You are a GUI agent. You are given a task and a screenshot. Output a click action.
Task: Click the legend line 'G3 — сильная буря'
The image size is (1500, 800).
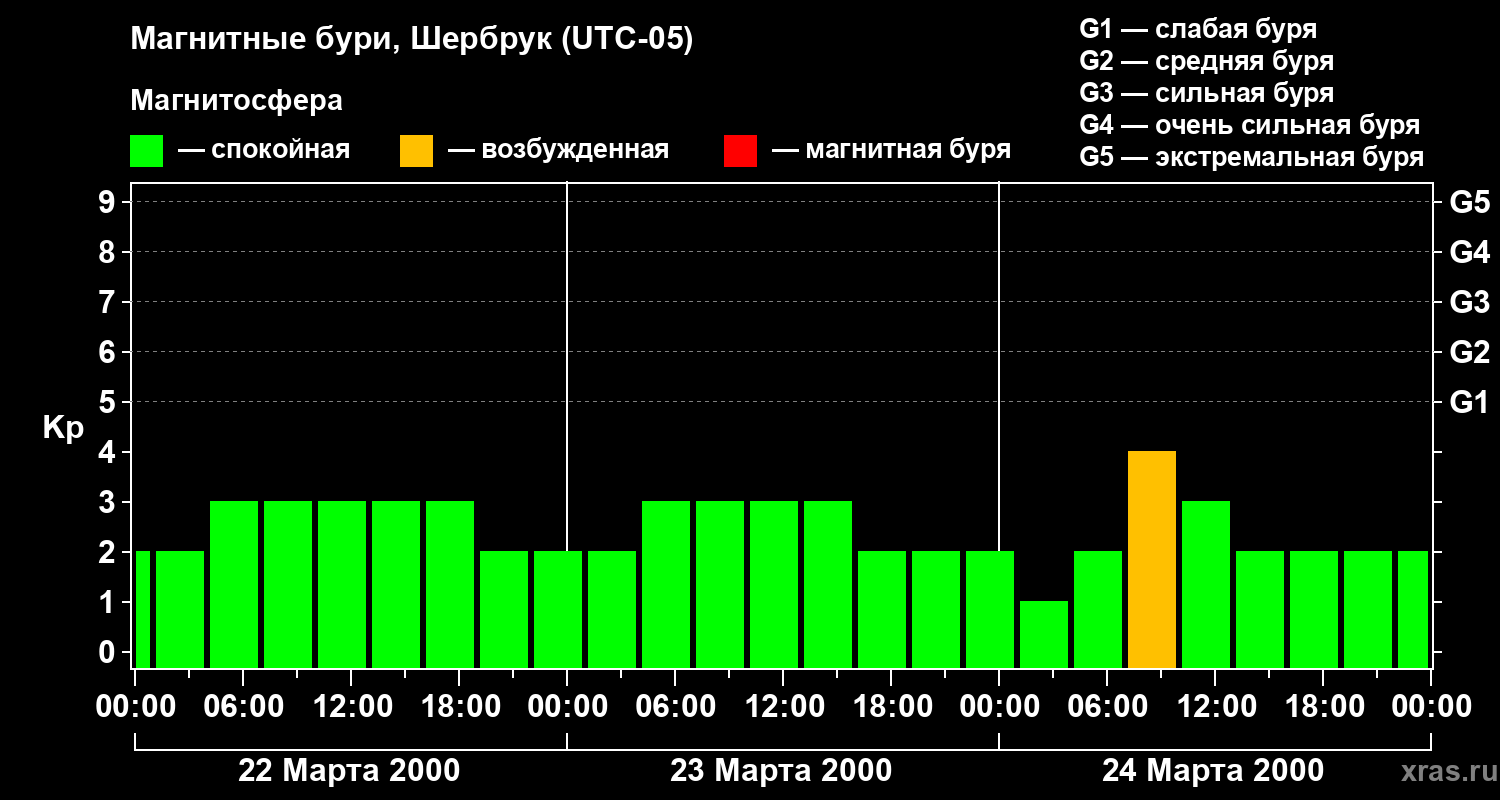(x=1207, y=93)
